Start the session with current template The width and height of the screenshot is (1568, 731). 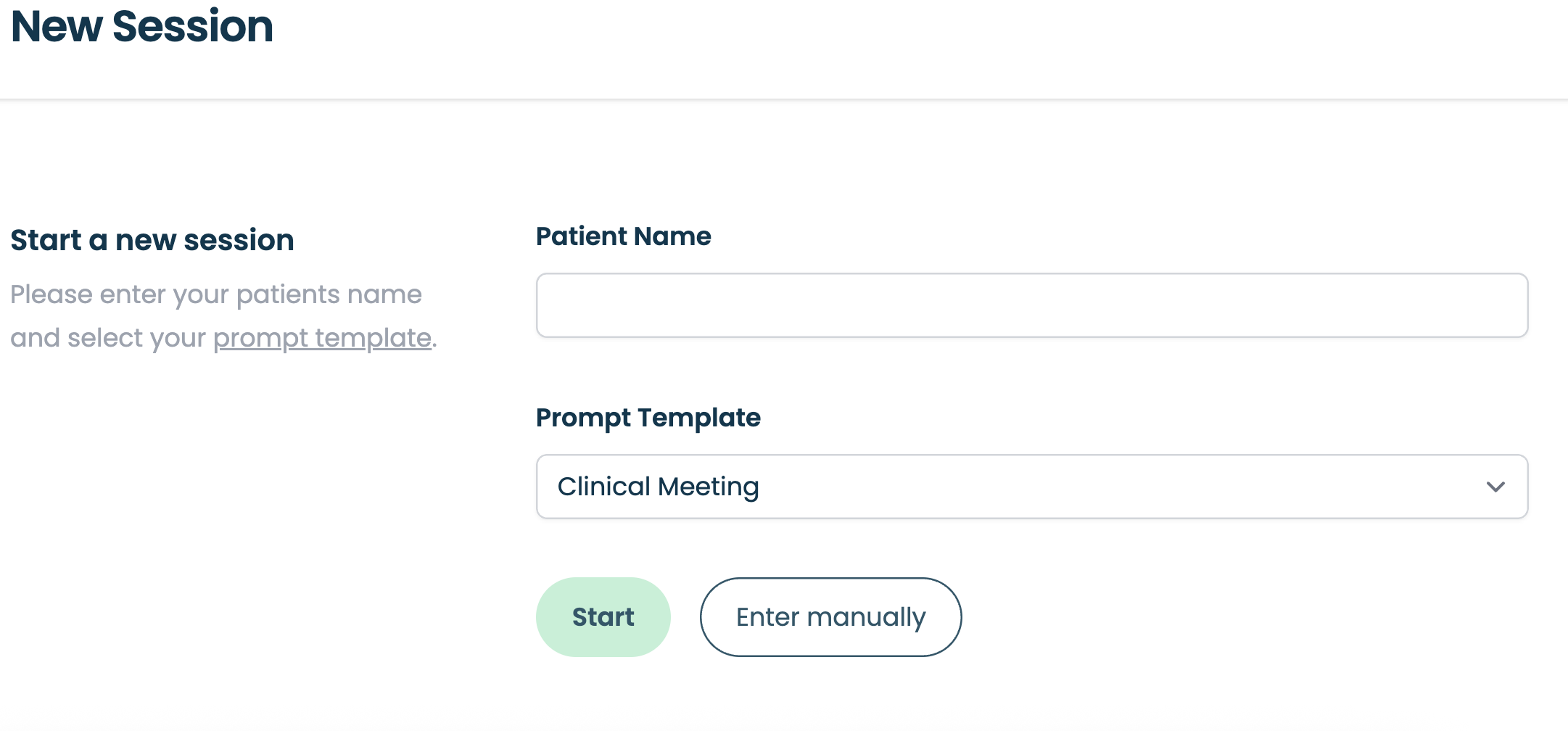click(603, 616)
